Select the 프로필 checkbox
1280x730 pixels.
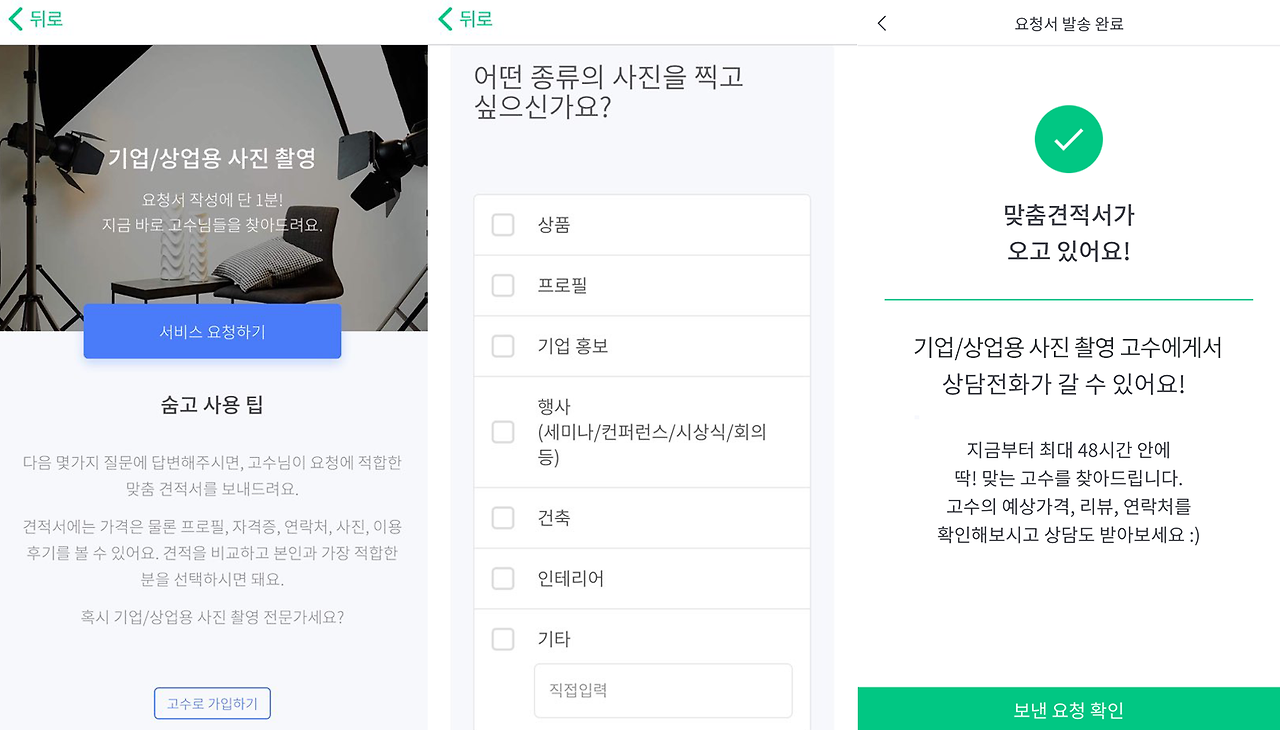[x=503, y=285]
